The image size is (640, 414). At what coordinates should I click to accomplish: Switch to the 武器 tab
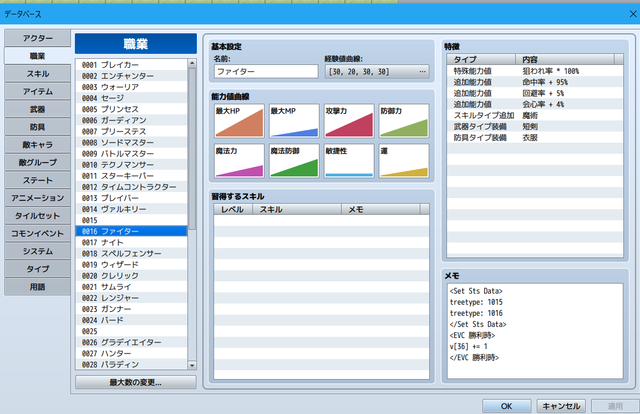[x=38, y=109]
